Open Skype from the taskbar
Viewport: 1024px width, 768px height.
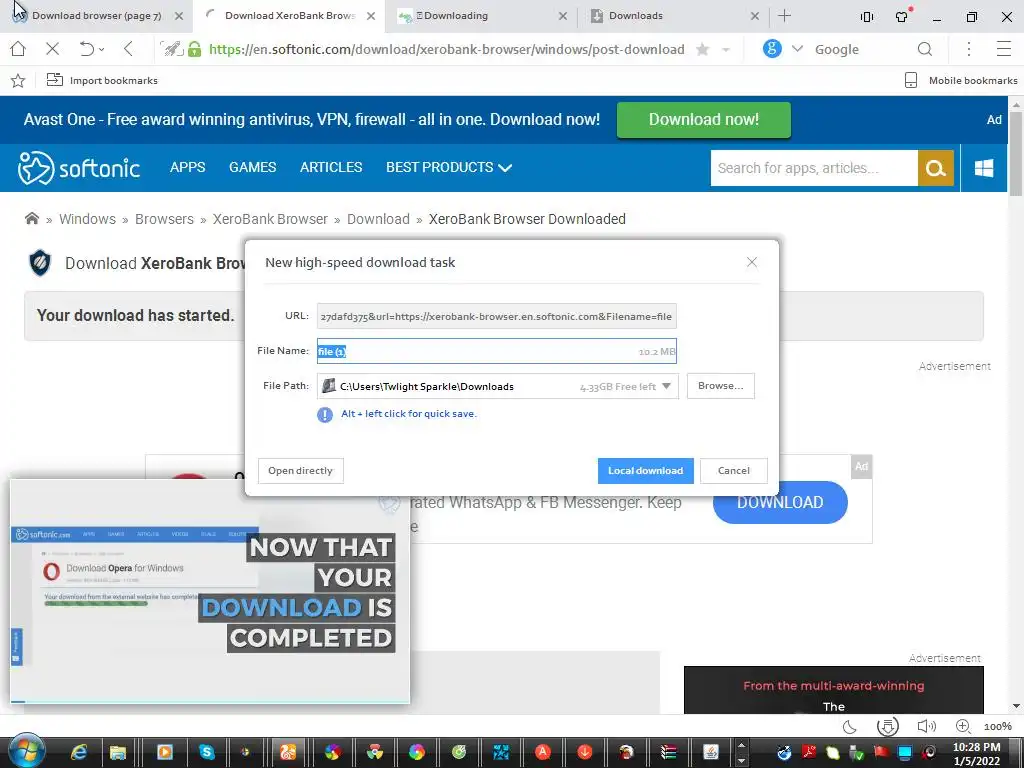[x=206, y=752]
